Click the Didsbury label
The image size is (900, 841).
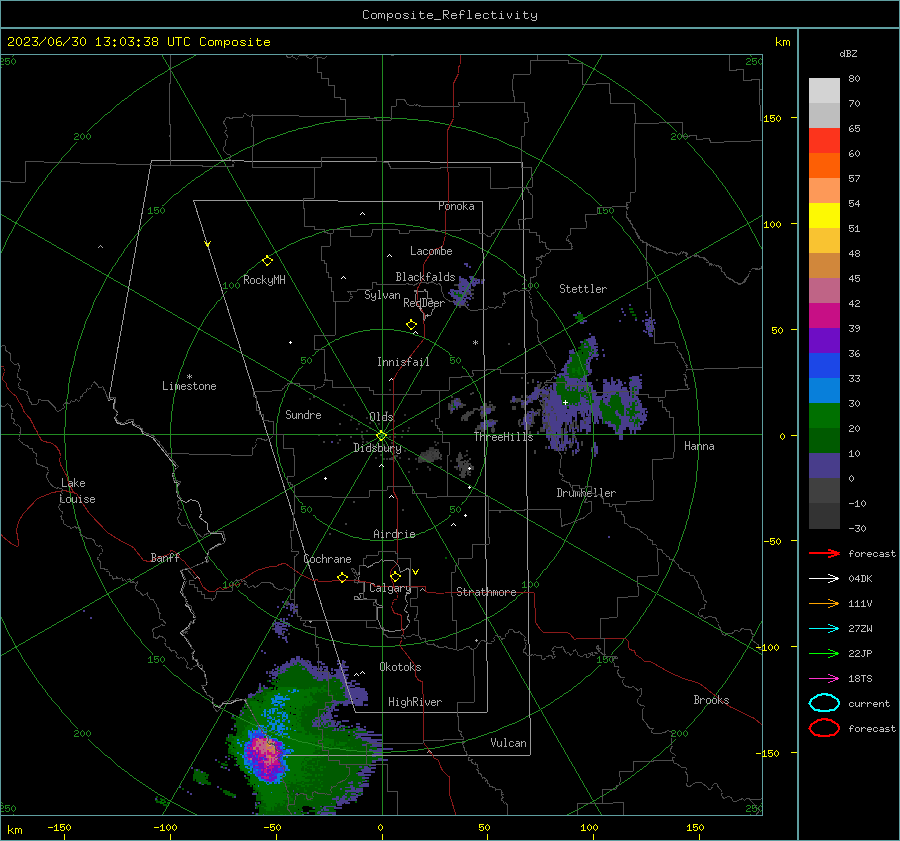click(x=377, y=448)
